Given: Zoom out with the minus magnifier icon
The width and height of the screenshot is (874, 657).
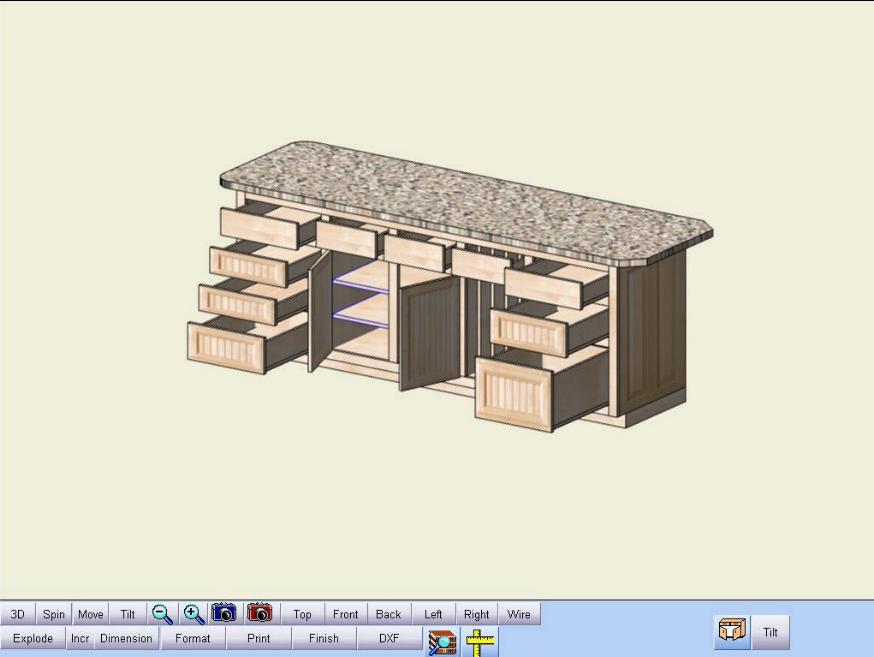Looking at the screenshot, I should [x=163, y=614].
